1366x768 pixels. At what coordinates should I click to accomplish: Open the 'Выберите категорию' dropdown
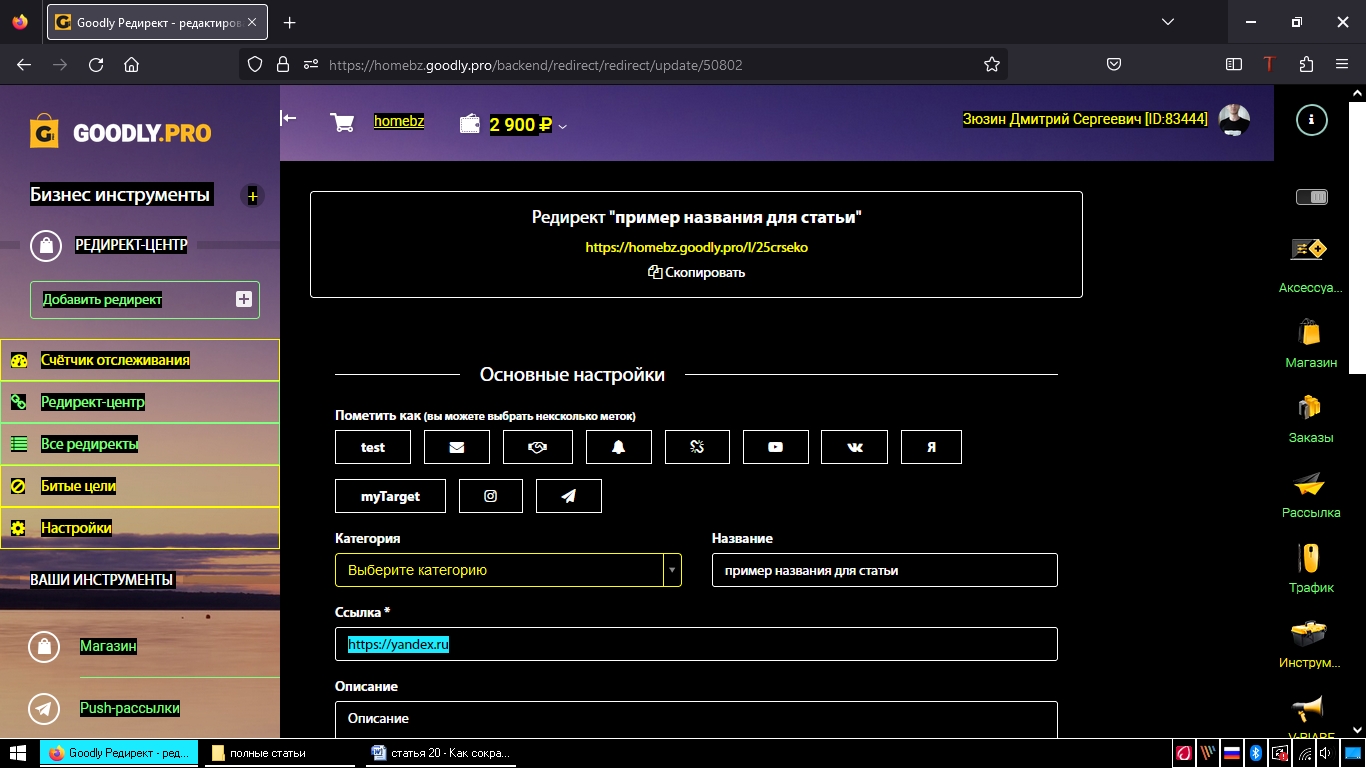tap(508, 570)
